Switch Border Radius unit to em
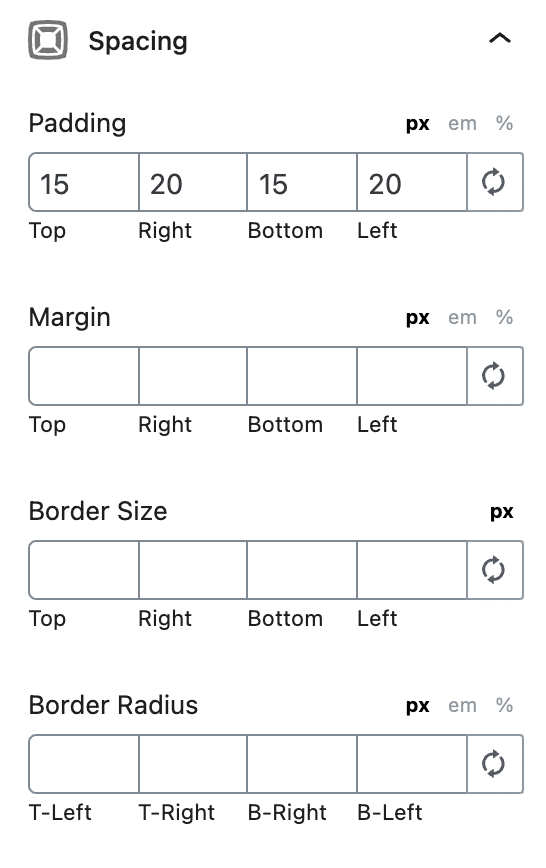 click(462, 706)
